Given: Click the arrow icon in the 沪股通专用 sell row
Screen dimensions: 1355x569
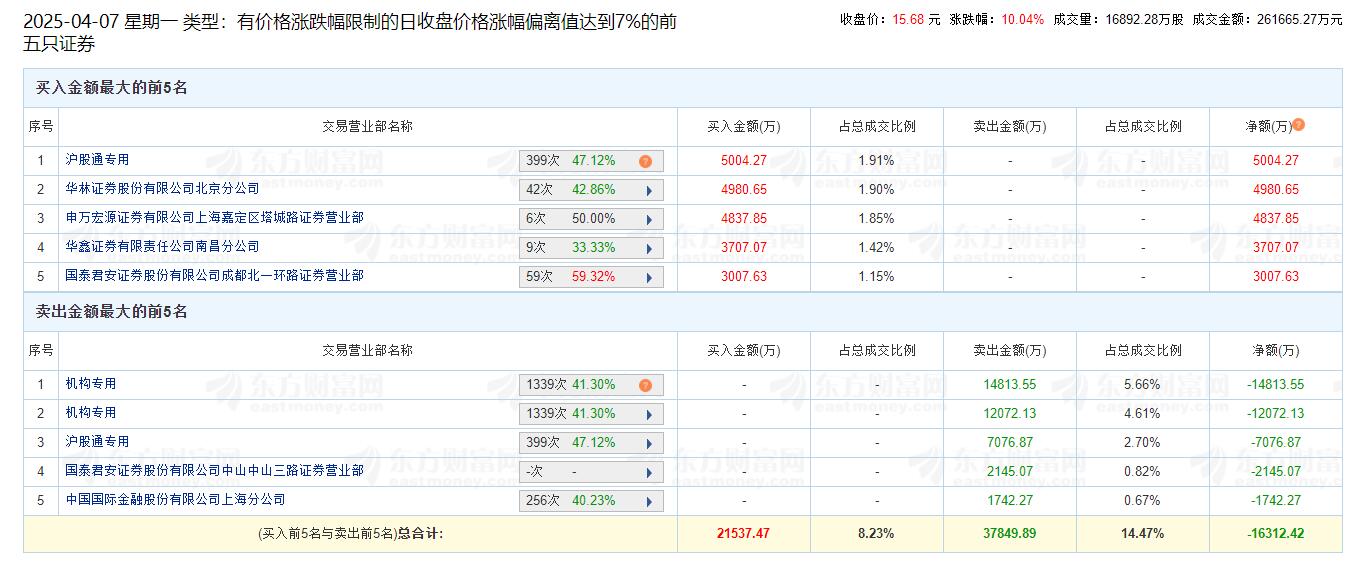Looking at the screenshot, I should click(x=648, y=443).
